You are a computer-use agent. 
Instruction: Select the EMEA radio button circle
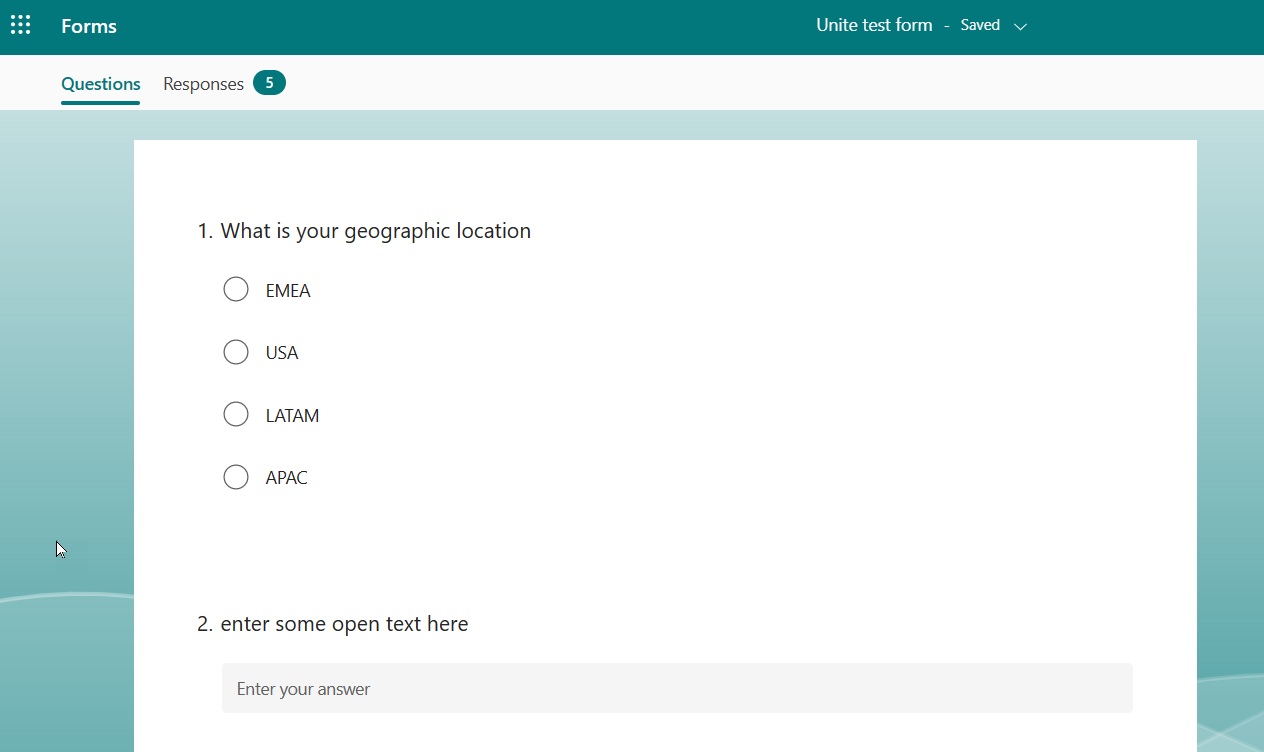coord(236,290)
